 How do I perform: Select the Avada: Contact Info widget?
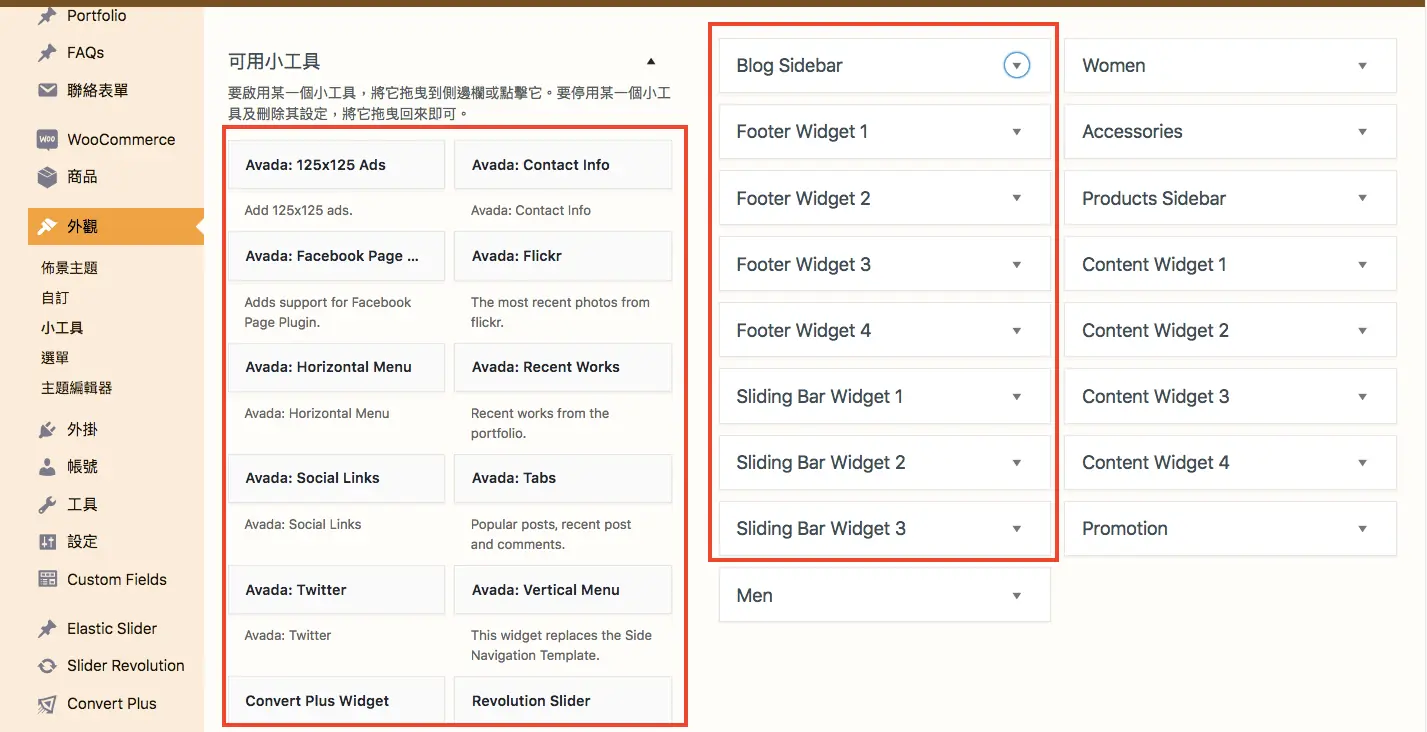tap(563, 165)
